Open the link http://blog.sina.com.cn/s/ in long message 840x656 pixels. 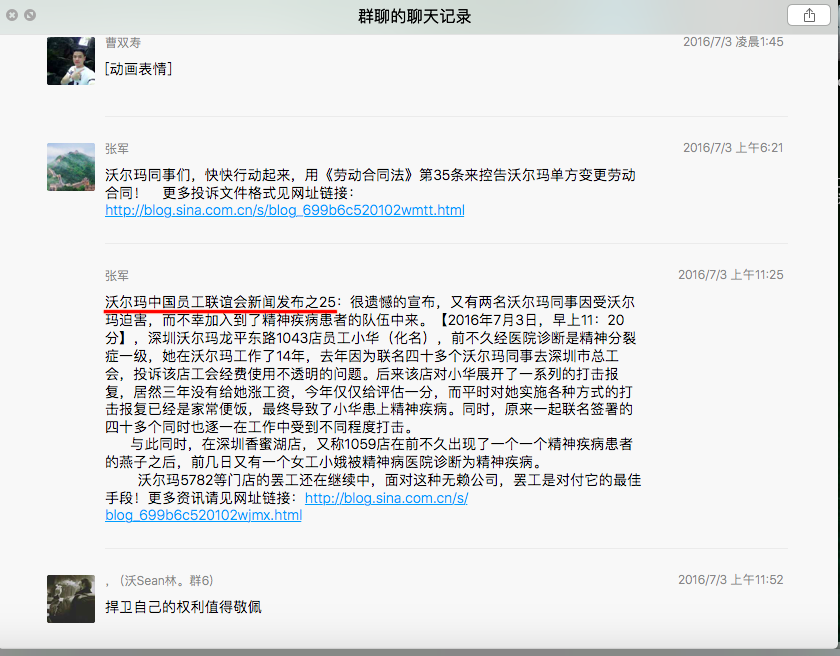pos(386,498)
